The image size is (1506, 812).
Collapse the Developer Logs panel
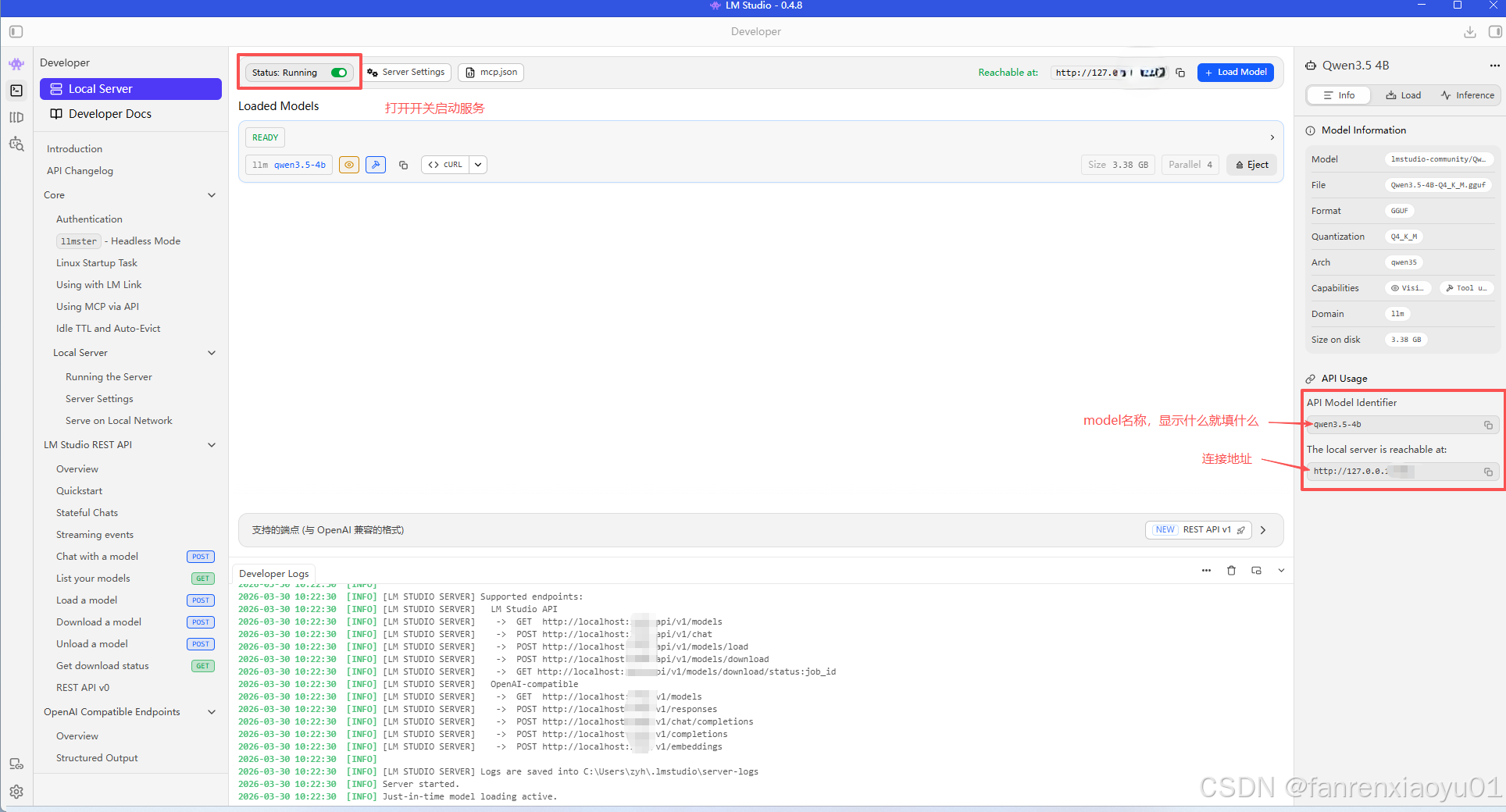pyautogui.click(x=1281, y=571)
